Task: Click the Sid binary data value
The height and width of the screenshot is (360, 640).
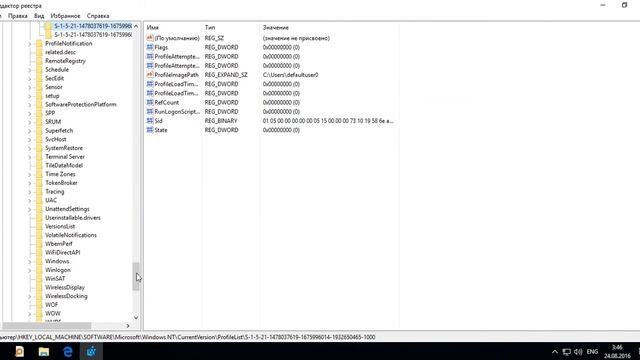Action: (328, 121)
